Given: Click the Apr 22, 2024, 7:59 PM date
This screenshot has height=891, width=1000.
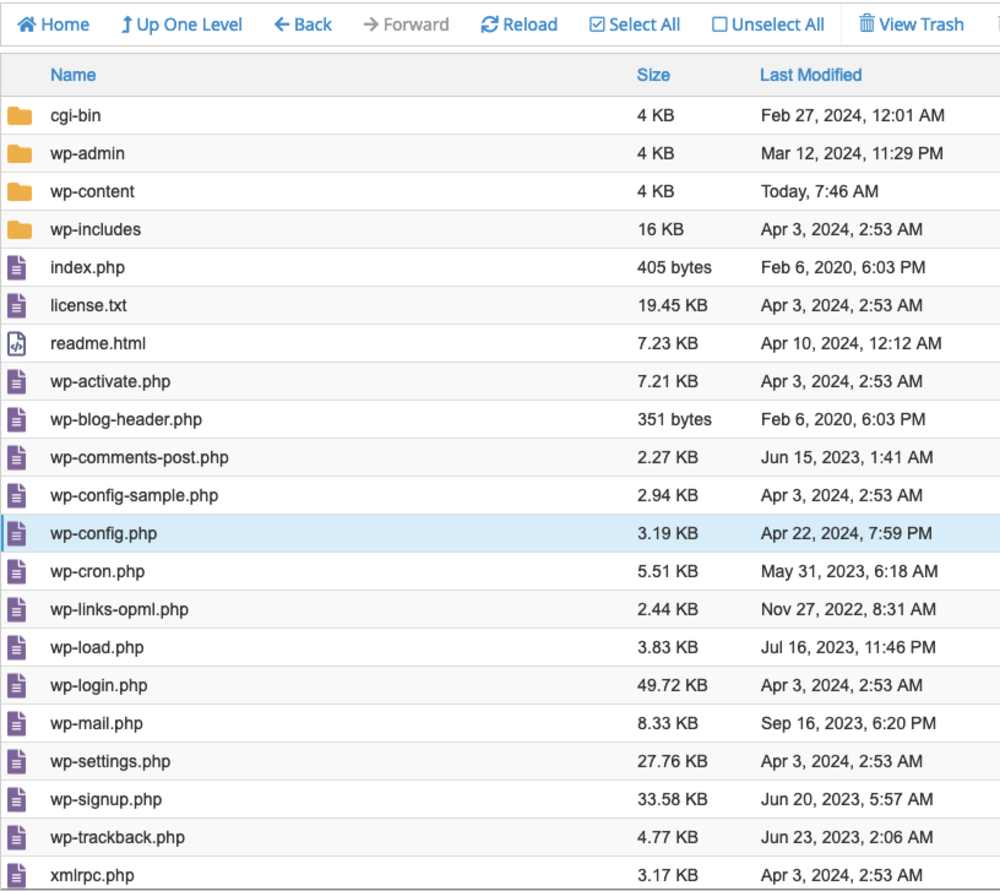Looking at the screenshot, I should [x=846, y=534].
